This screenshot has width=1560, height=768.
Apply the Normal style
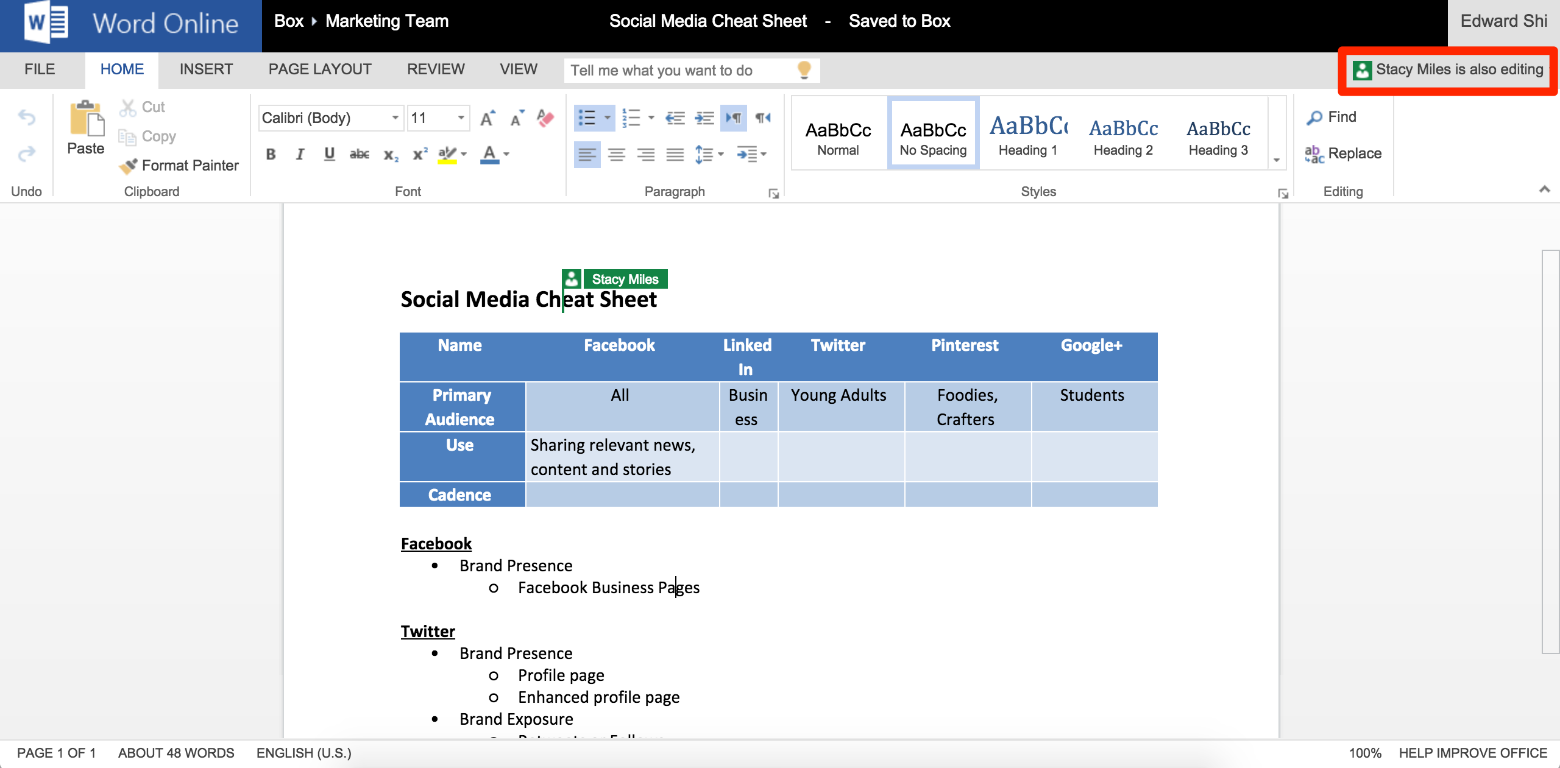838,133
